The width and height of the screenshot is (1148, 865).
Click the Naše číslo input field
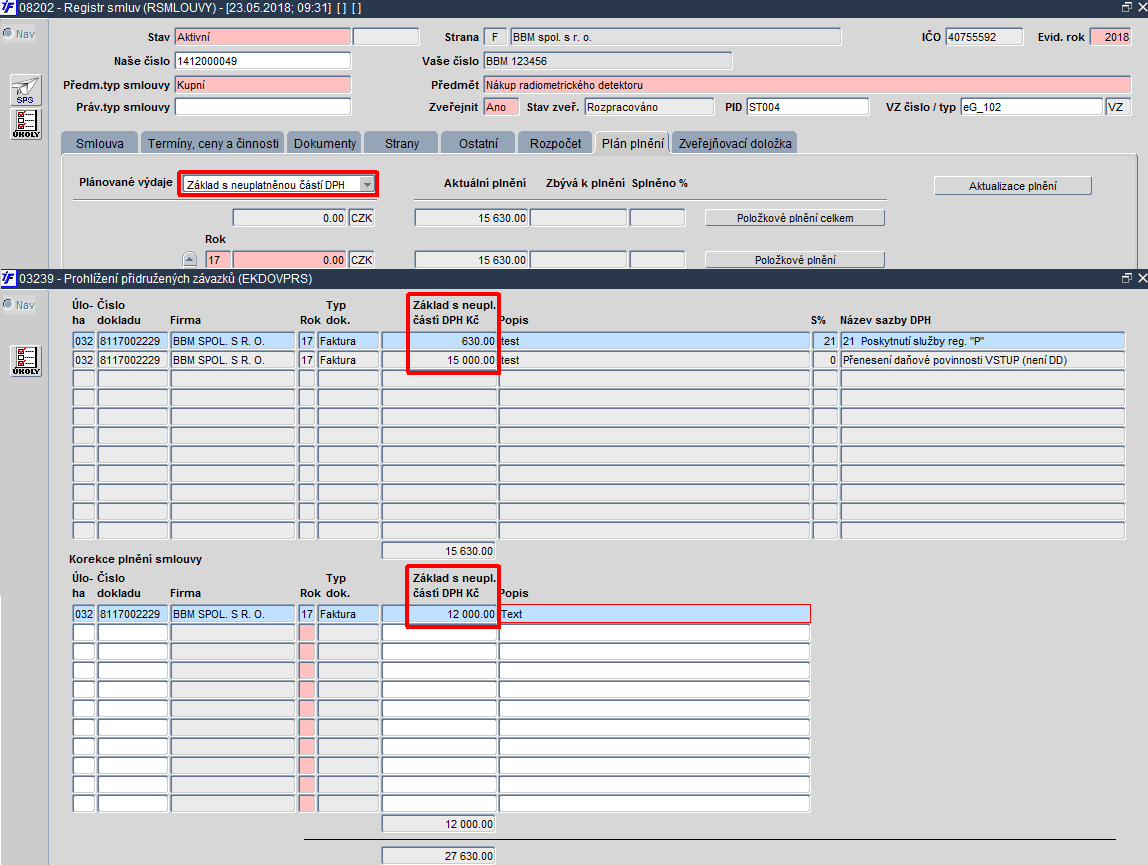click(x=262, y=61)
